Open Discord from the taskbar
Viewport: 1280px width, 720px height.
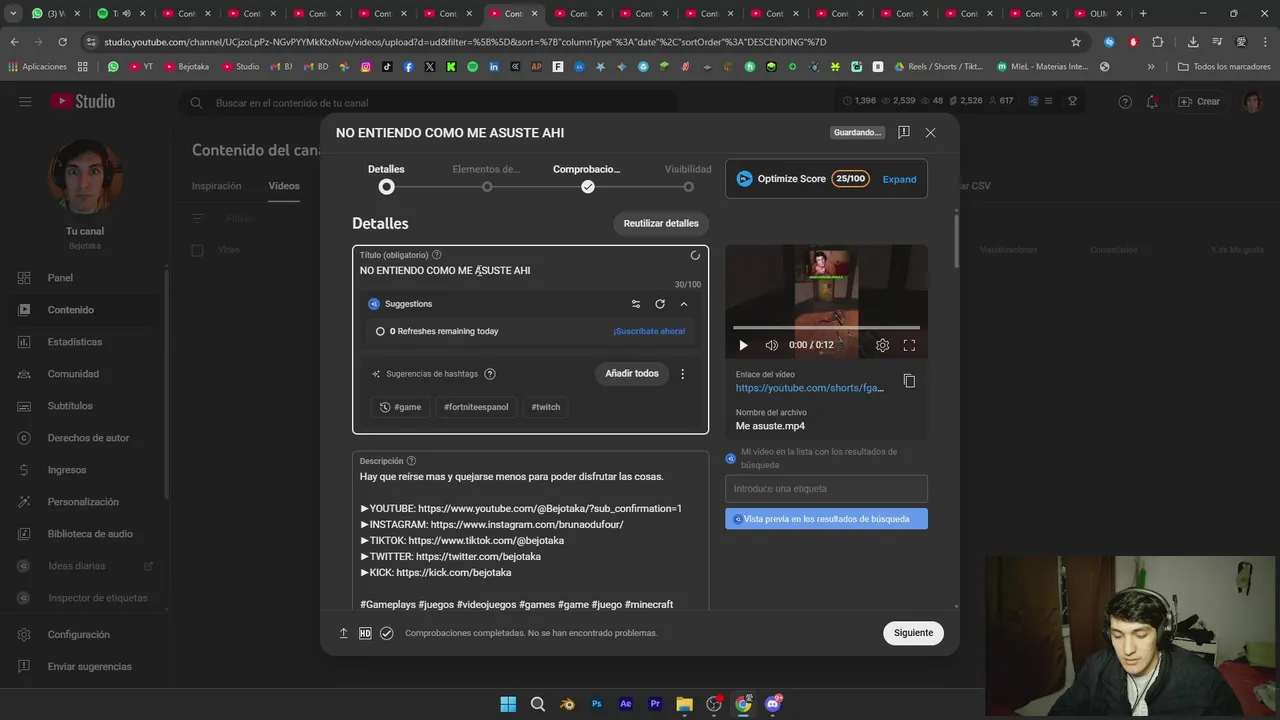click(x=772, y=704)
